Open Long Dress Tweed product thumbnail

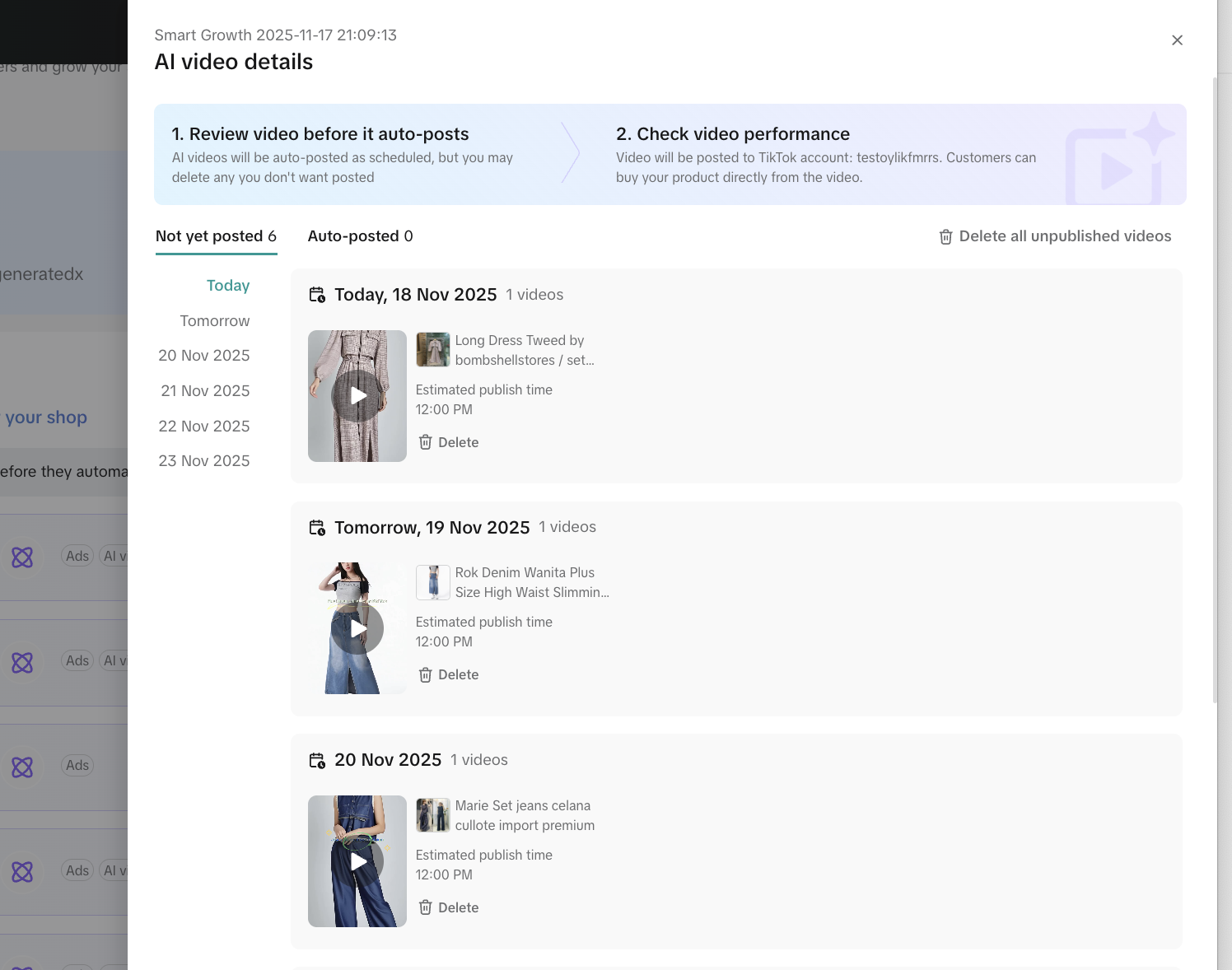click(x=433, y=350)
